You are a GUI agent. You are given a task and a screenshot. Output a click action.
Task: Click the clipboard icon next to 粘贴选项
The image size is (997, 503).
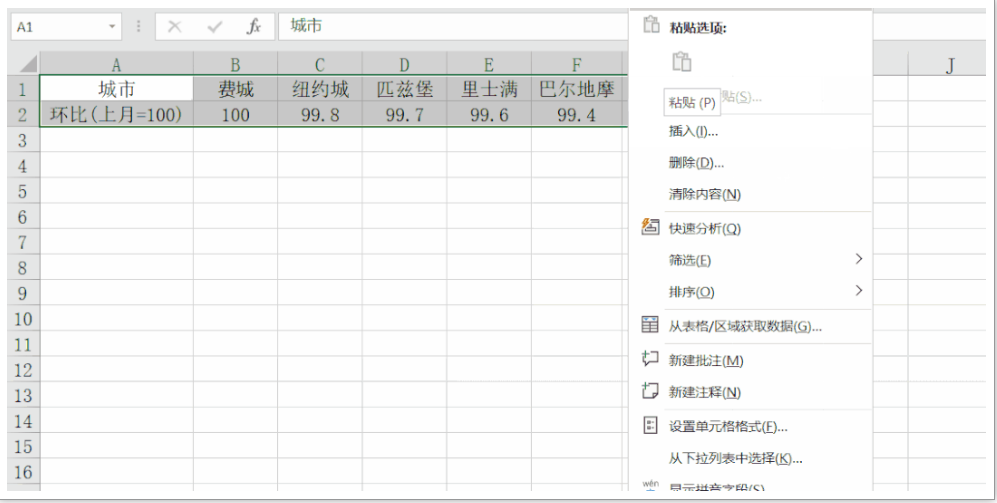point(651,25)
